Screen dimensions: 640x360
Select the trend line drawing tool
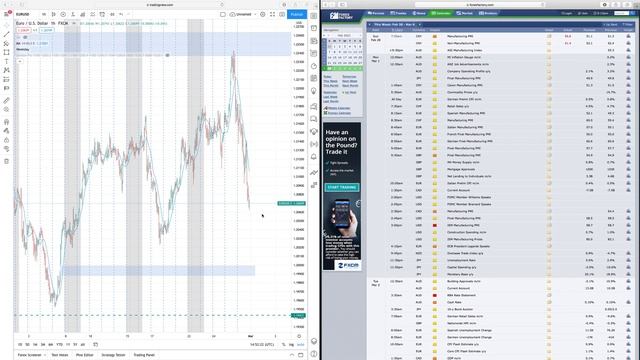tap(6, 34)
